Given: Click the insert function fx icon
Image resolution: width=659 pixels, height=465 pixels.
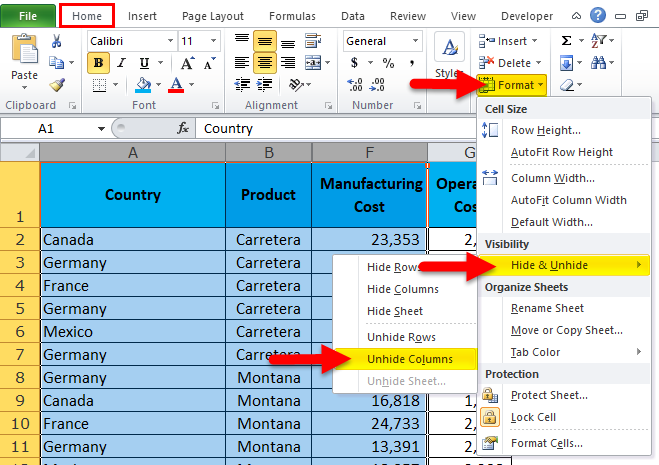Looking at the screenshot, I should (x=183, y=129).
